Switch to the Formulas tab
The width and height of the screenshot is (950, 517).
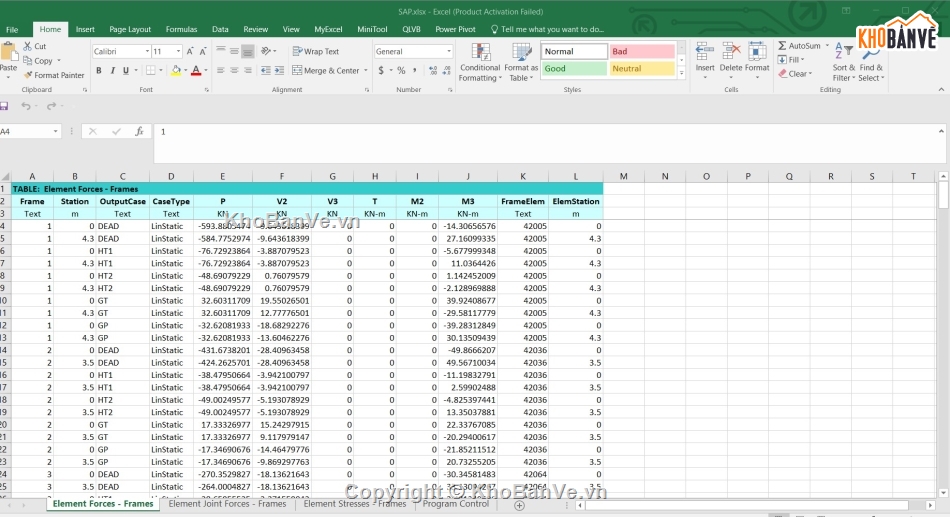(181, 29)
